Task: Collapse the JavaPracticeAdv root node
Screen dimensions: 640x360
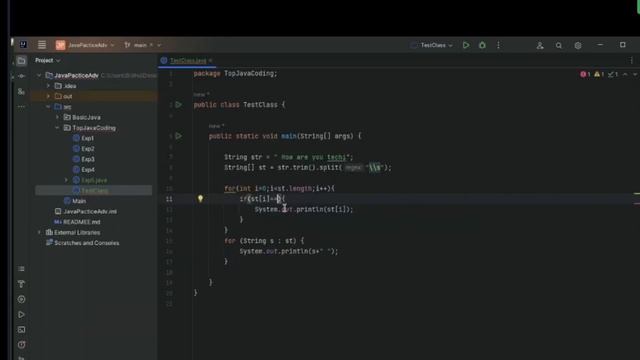Action: pos(39,76)
